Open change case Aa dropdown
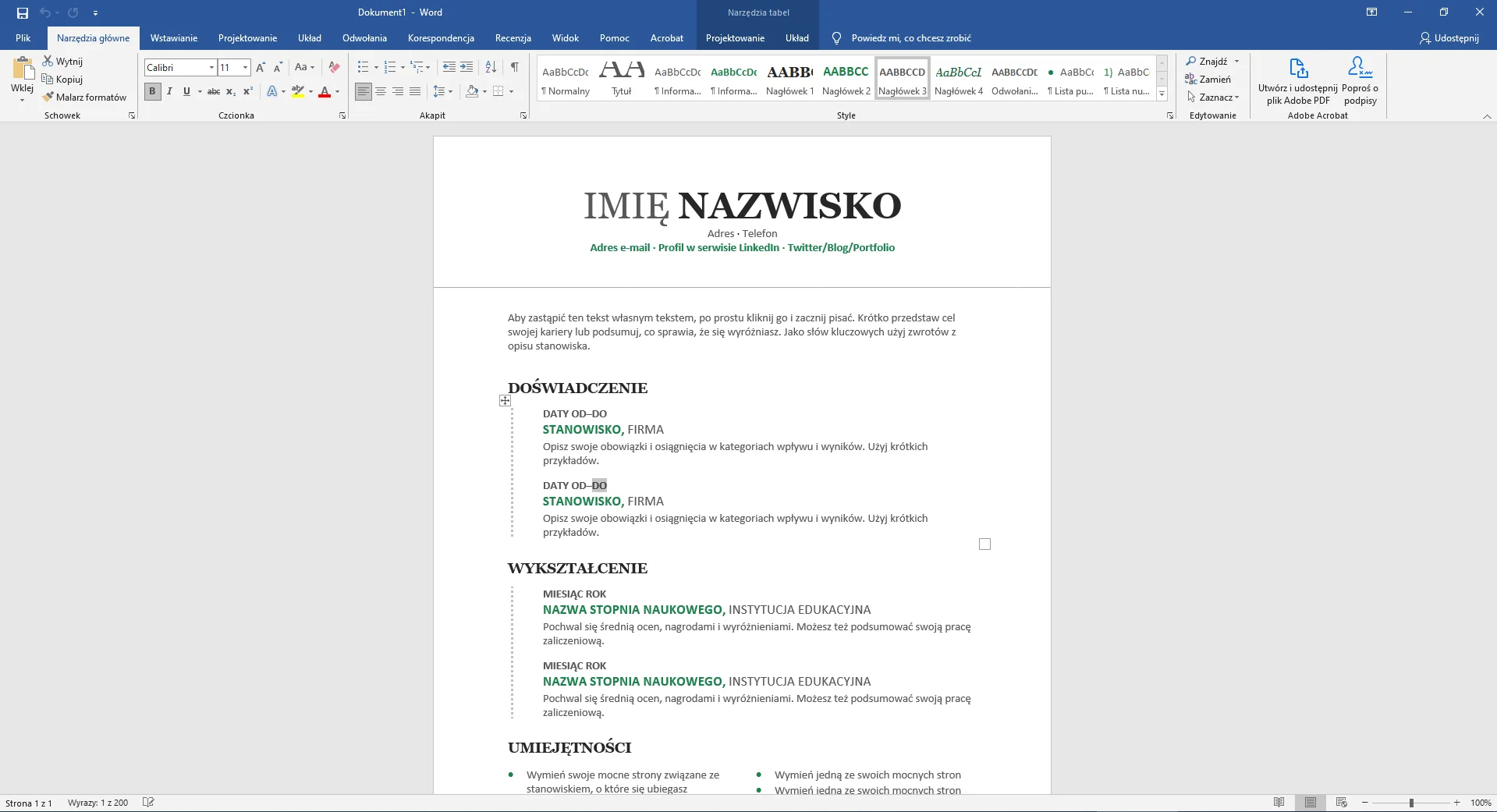The height and width of the screenshot is (812, 1497). tap(304, 67)
